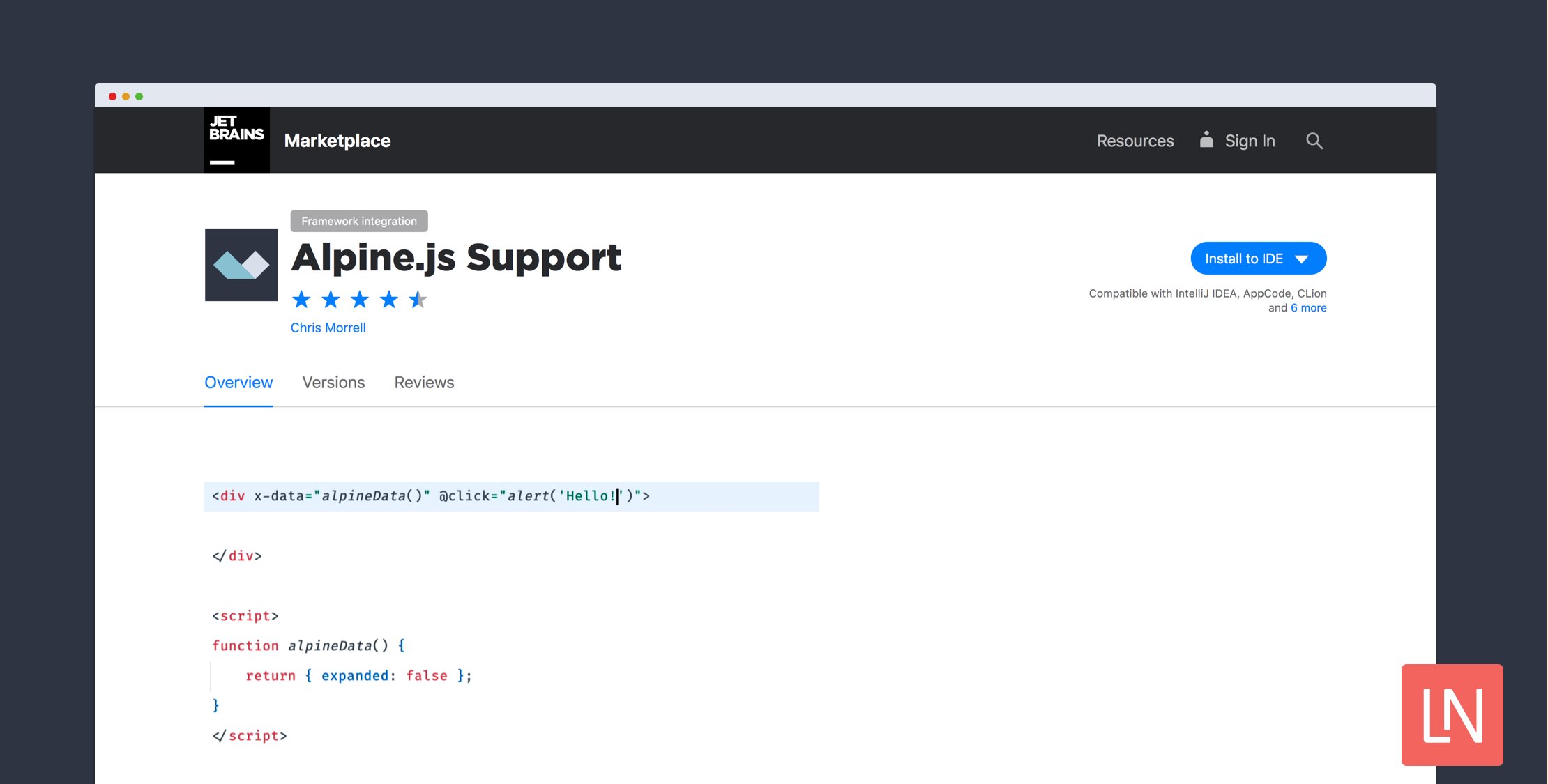Viewport: 1548px width, 784px height.
Task: Switch to the Versions tab
Action: pos(333,383)
